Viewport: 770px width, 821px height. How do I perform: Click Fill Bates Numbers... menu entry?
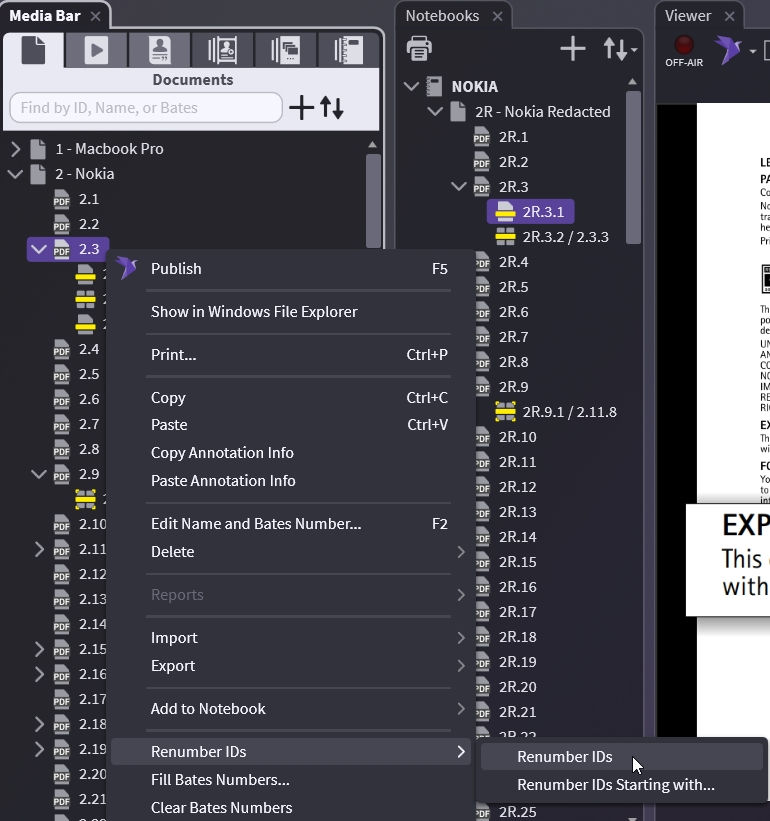220,779
